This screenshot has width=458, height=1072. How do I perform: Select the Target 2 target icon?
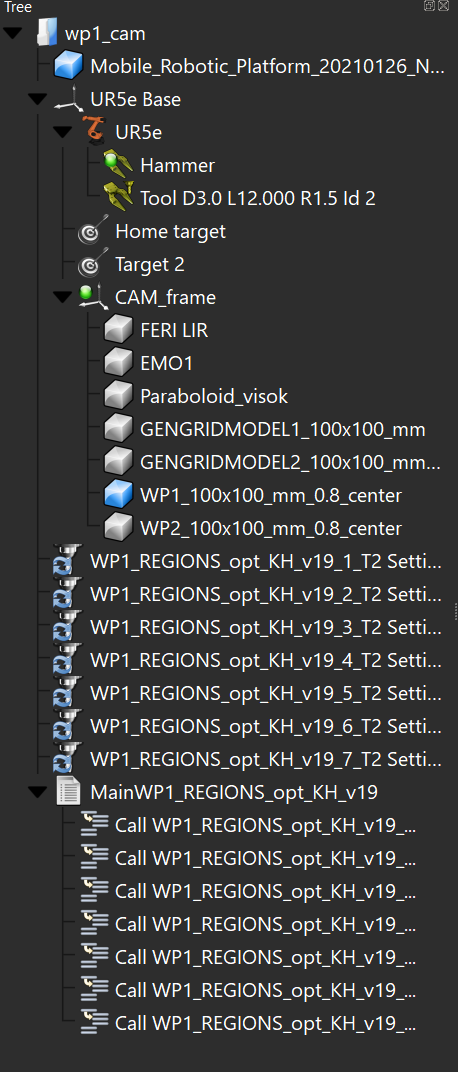[x=94, y=263]
